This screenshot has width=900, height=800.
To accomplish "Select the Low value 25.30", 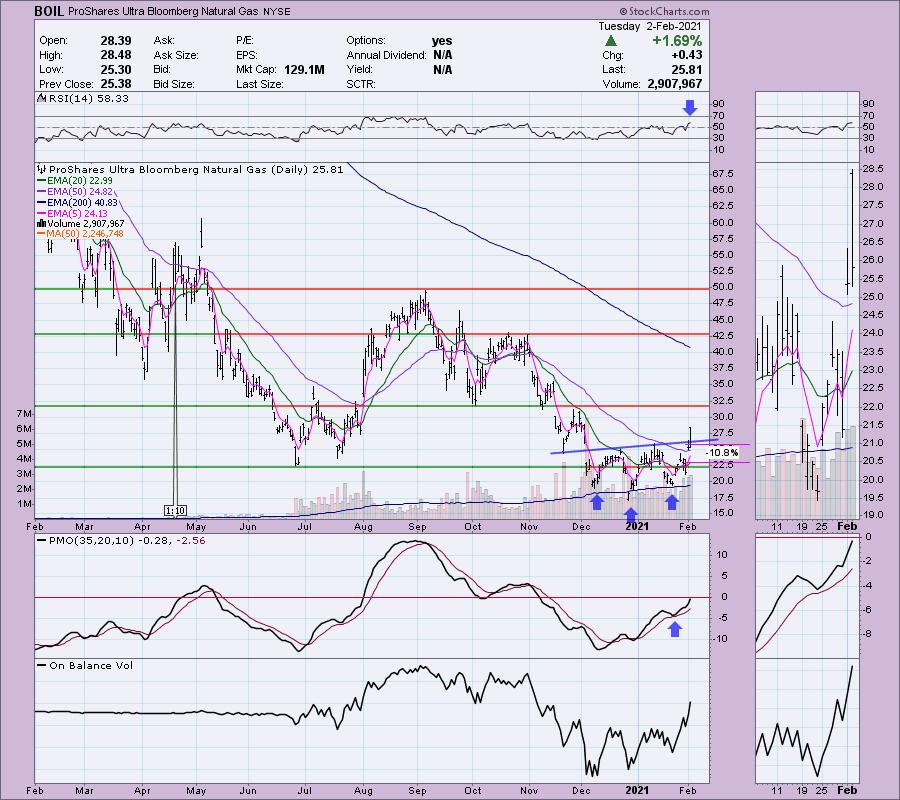I will tap(116, 69).
